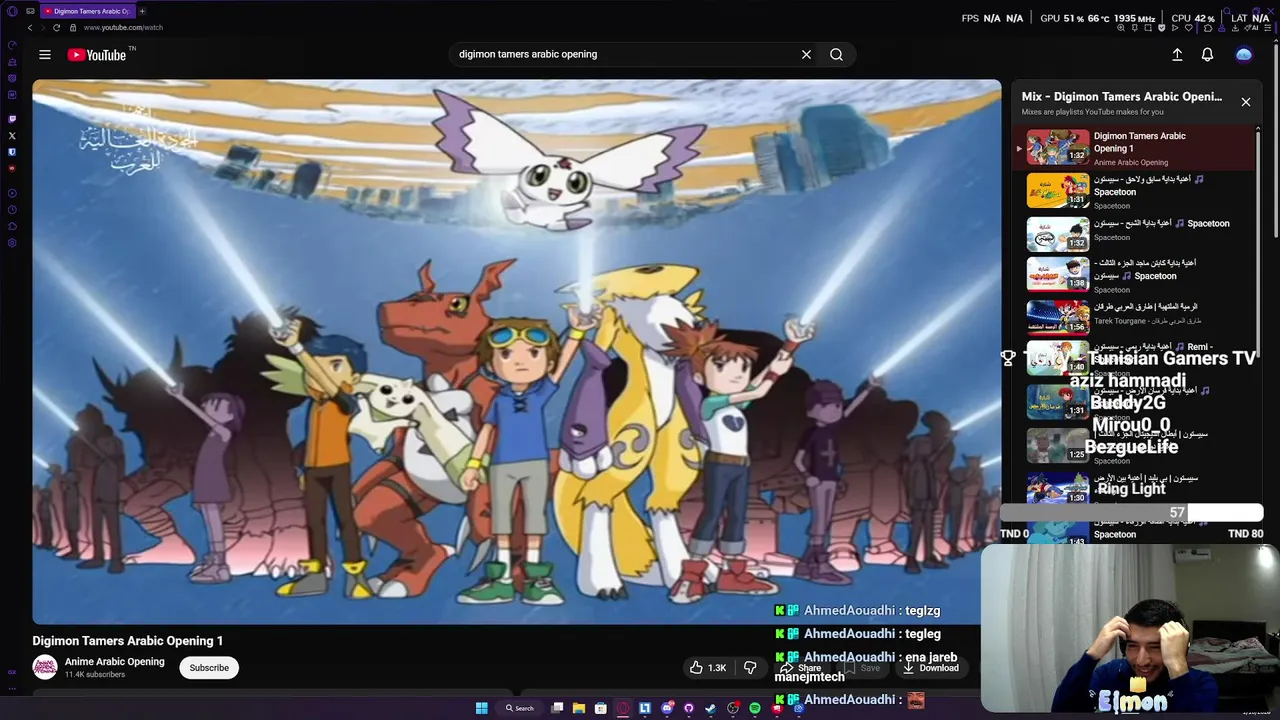Clear the search query with the X
1280x720 pixels.
pos(806,55)
